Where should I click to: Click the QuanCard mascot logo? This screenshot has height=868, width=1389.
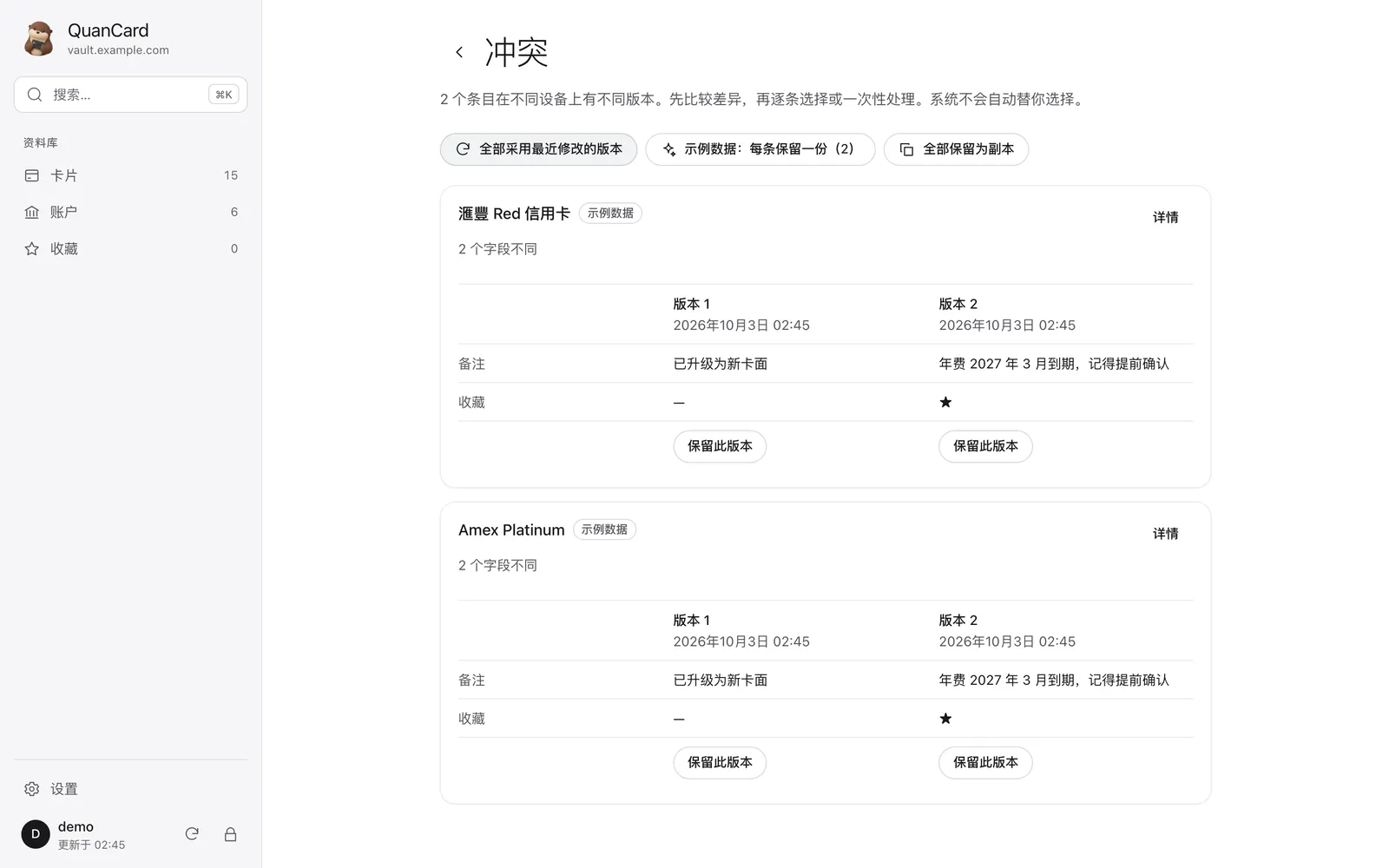click(38, 39)
